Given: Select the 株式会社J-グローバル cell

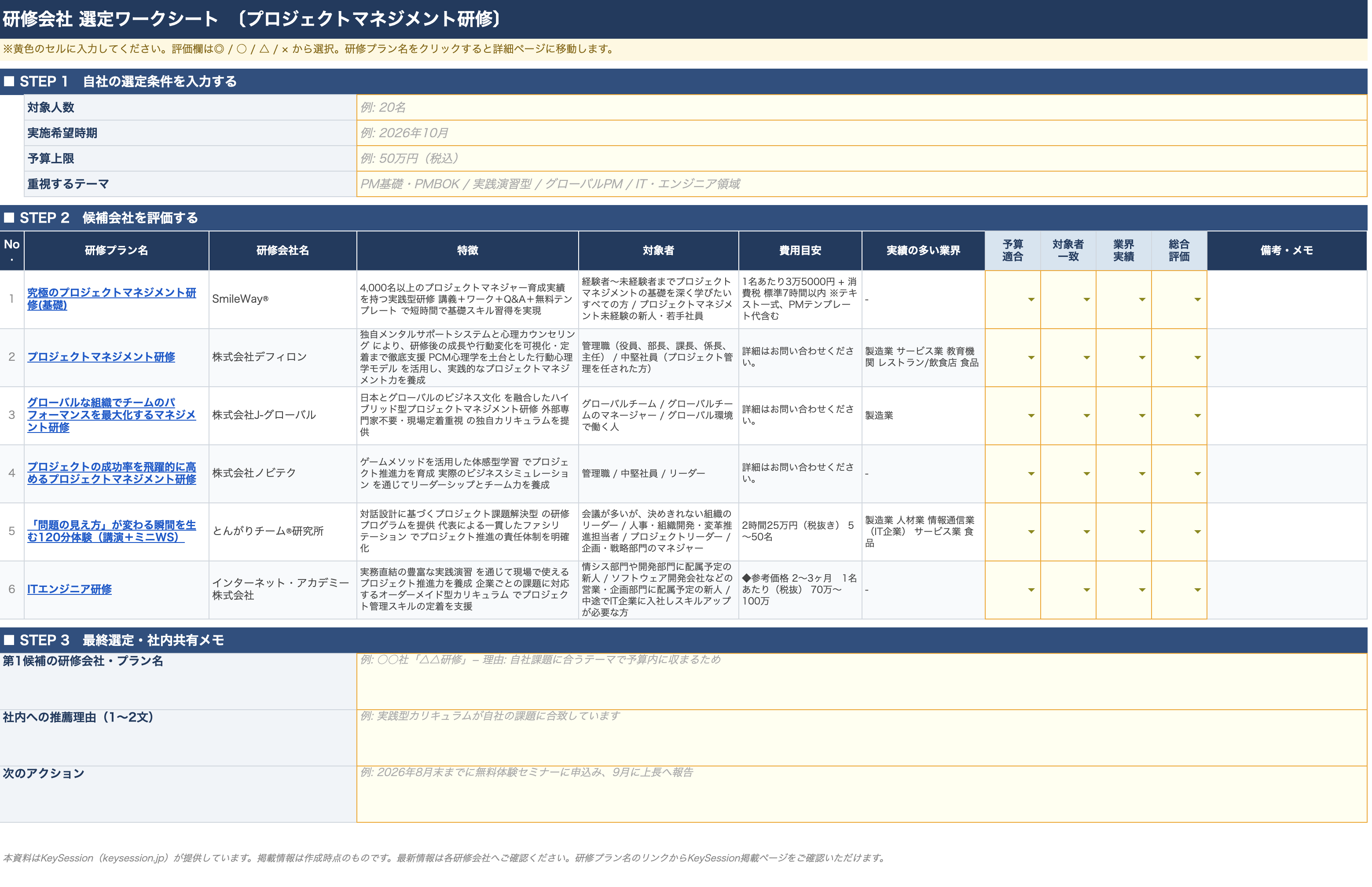Looking at the screenshot, I should (283, 416).
